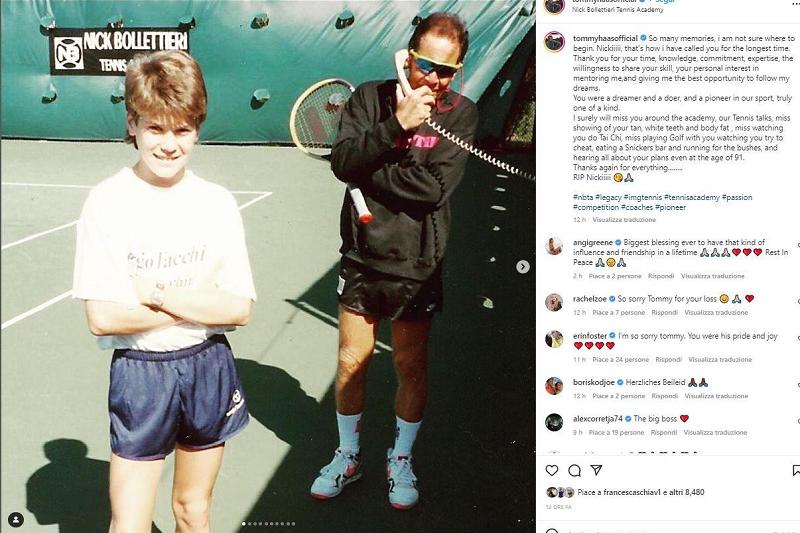Open comments via the speech bubble icon
800x533 pixels.
[574, 470]
